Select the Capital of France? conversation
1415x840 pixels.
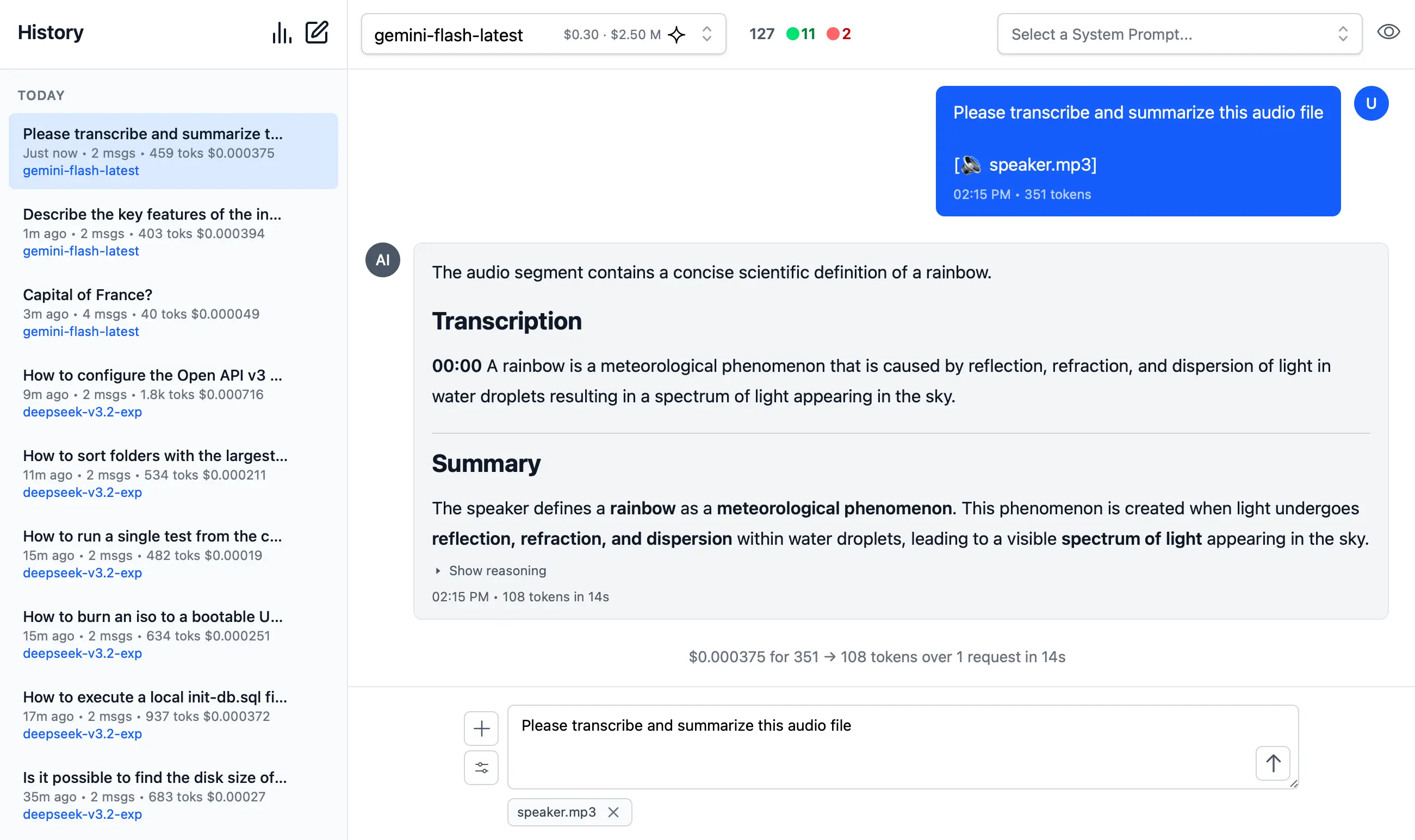[x=87, y=294]
